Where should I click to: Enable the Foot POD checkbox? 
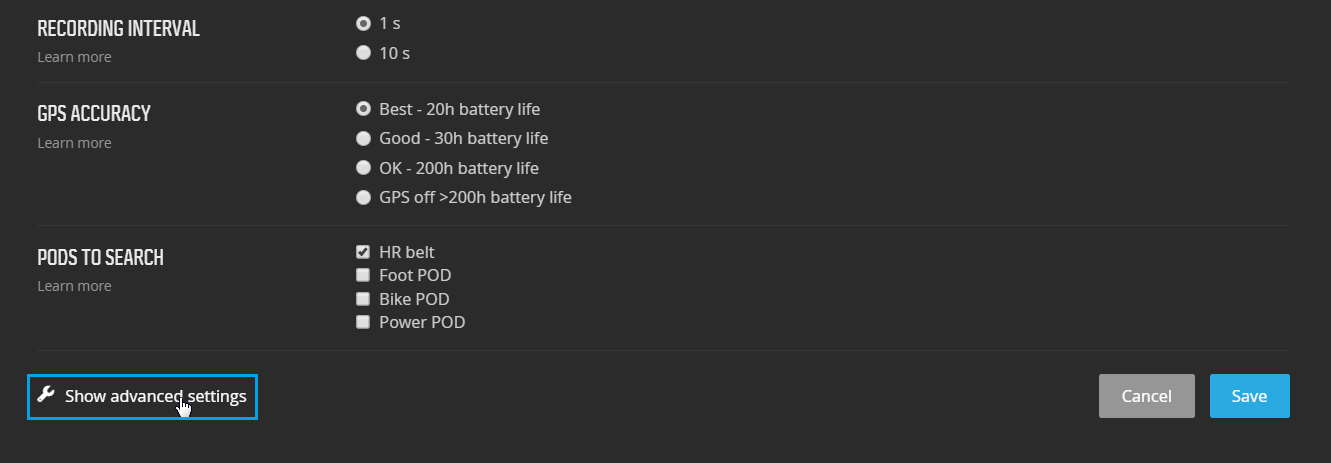coord(364,275)
